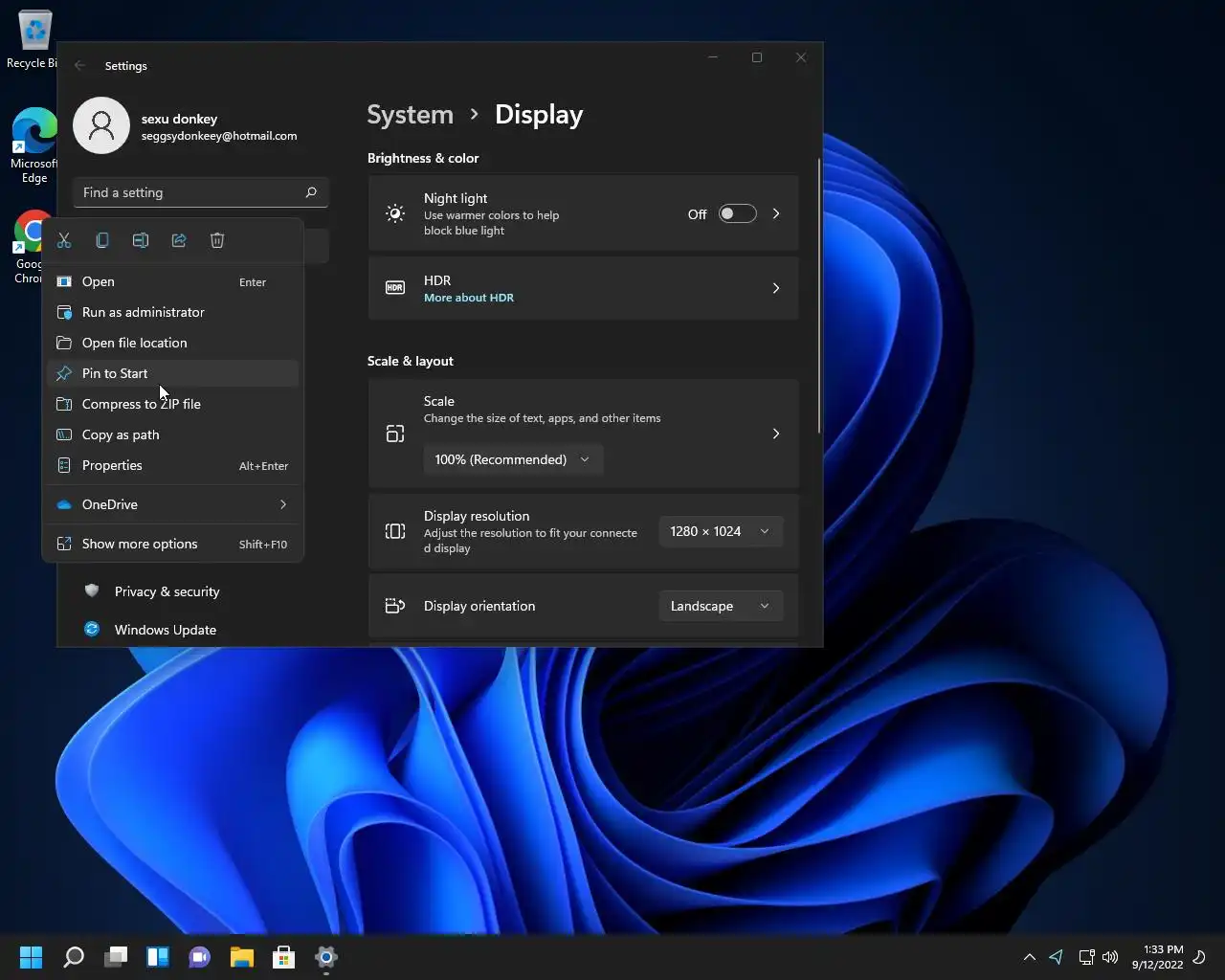
Task: Open the Windows Start button
Action: click(32, 957)
